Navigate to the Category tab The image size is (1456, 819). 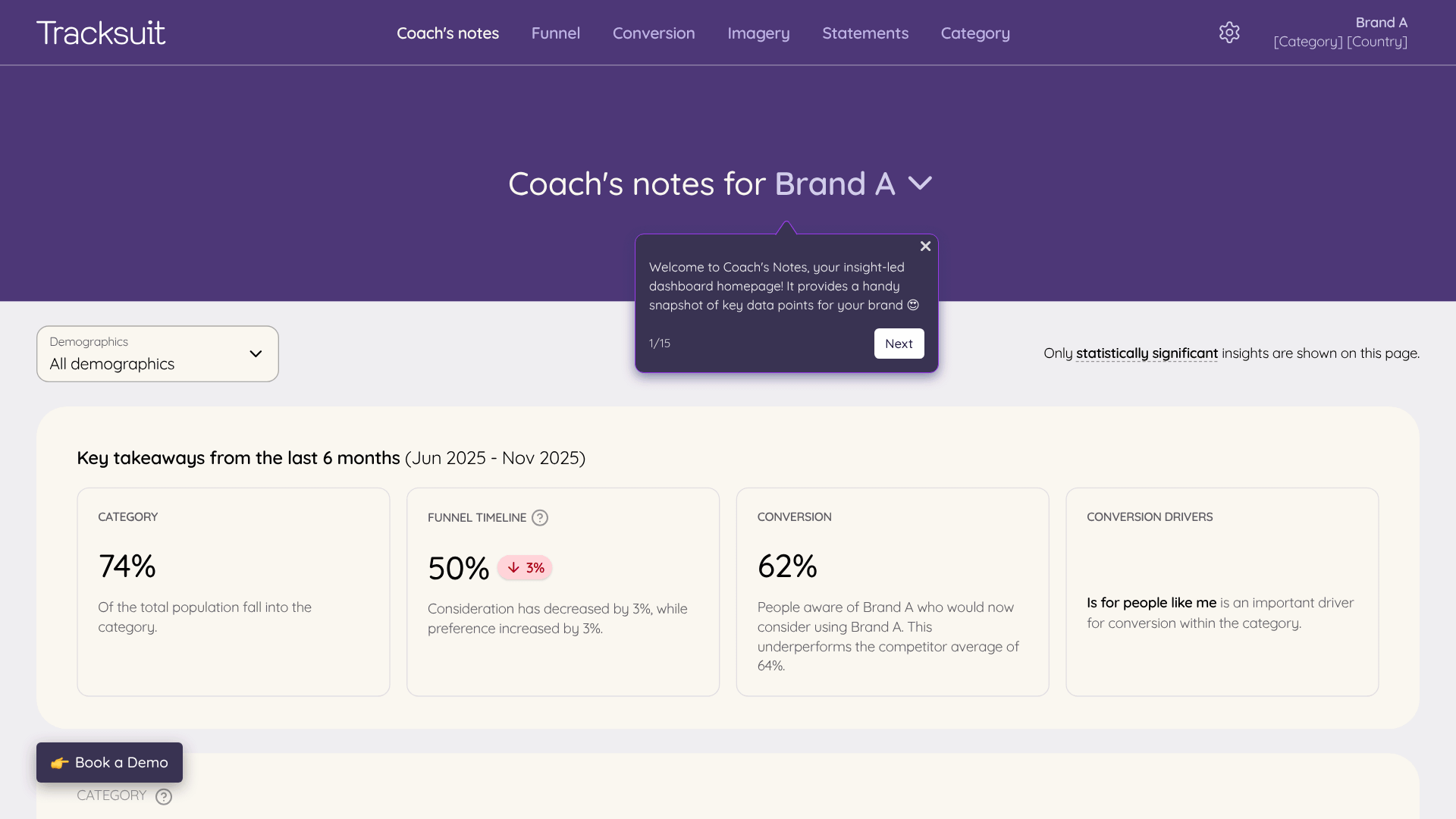coord(975,33)
